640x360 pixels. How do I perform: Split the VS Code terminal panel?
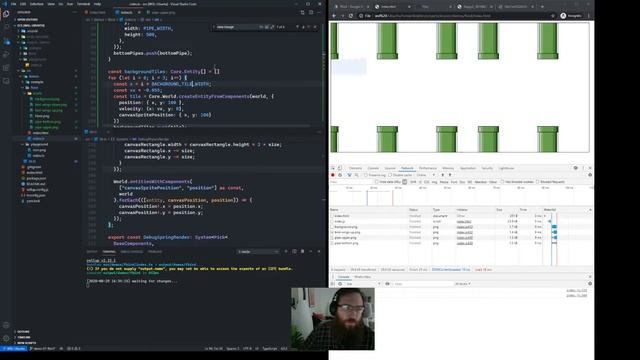(294, 251)
